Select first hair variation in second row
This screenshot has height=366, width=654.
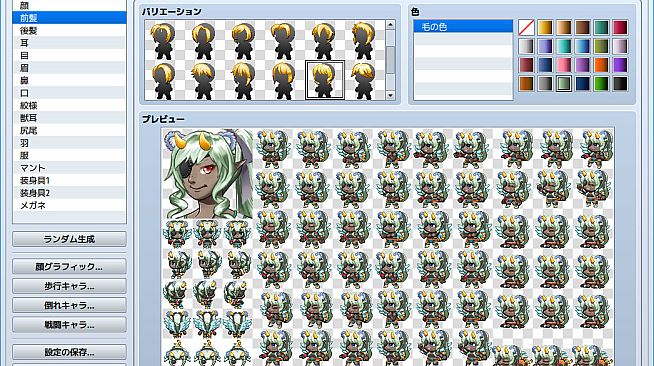[164, 80]
